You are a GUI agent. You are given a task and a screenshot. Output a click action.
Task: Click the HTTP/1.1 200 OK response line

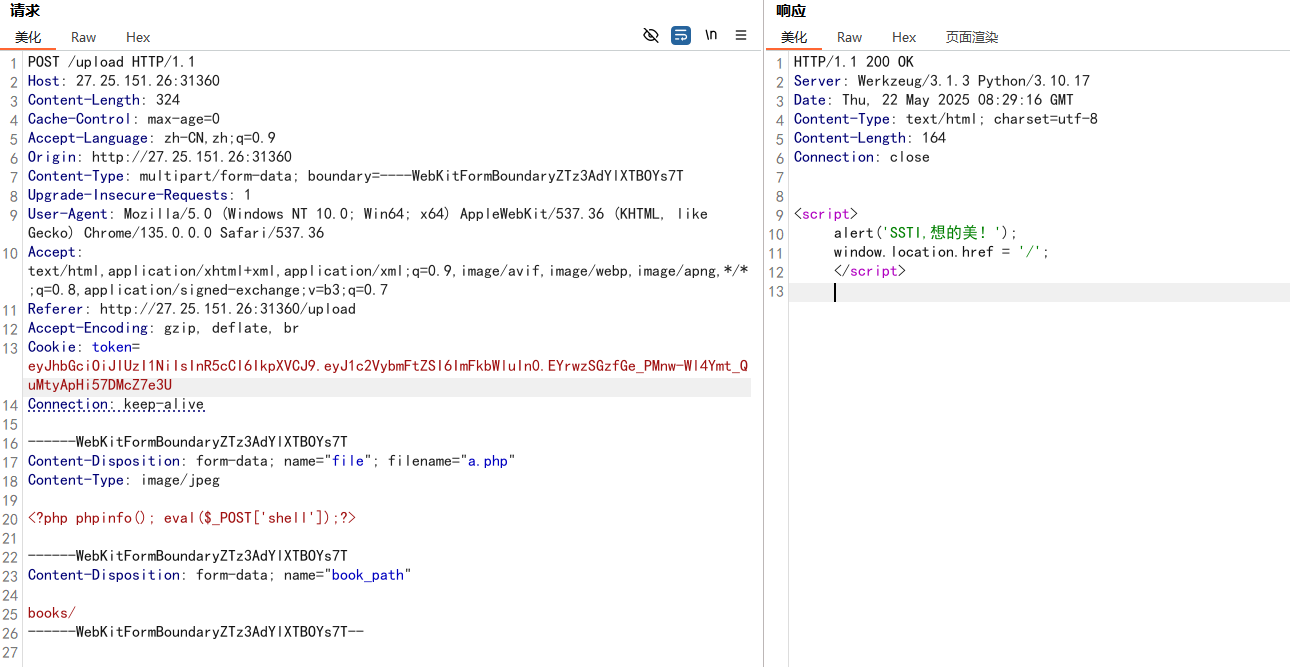854,62
